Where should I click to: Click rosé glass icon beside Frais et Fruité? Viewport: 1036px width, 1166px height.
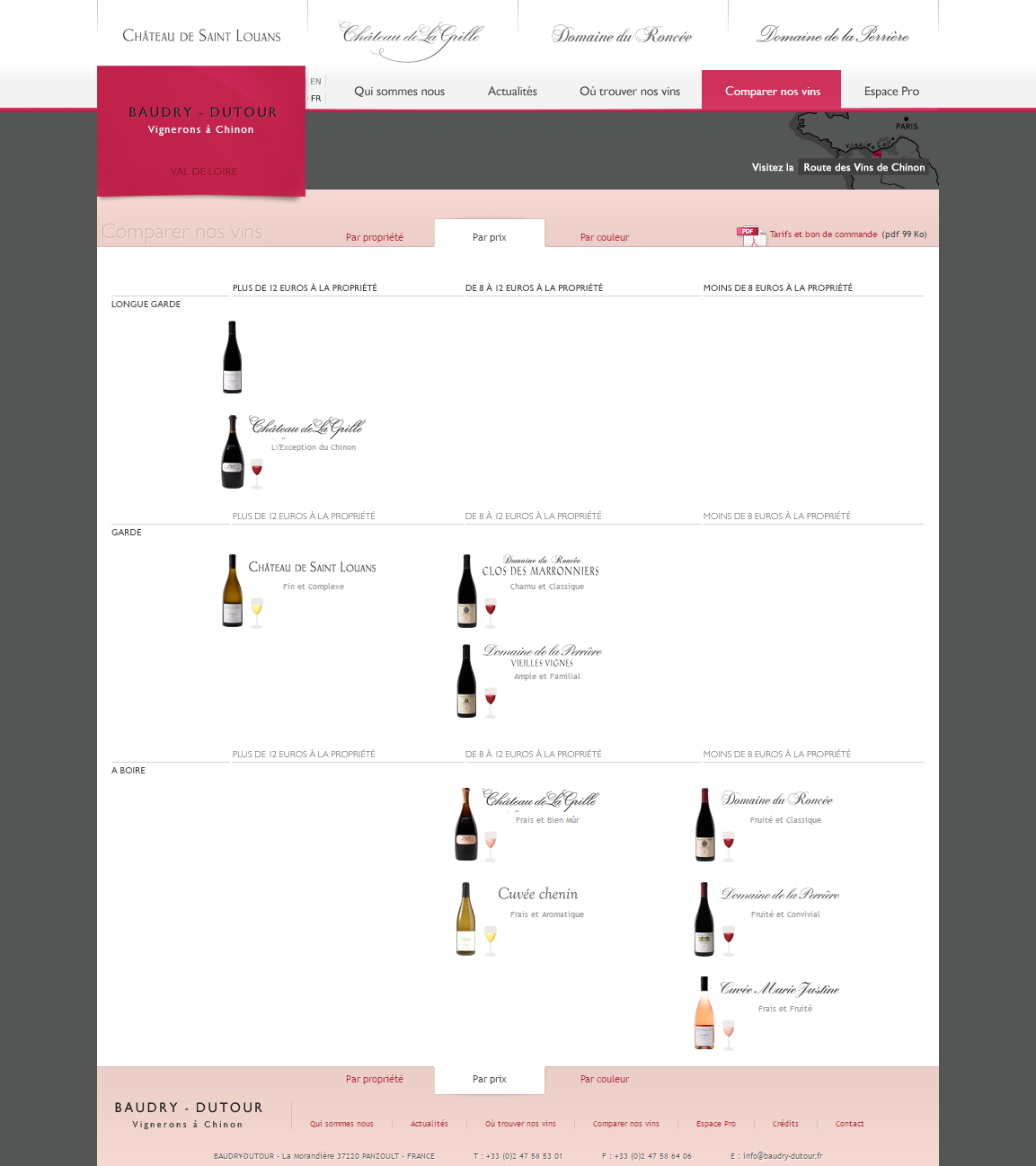[x=729, y=1035]
